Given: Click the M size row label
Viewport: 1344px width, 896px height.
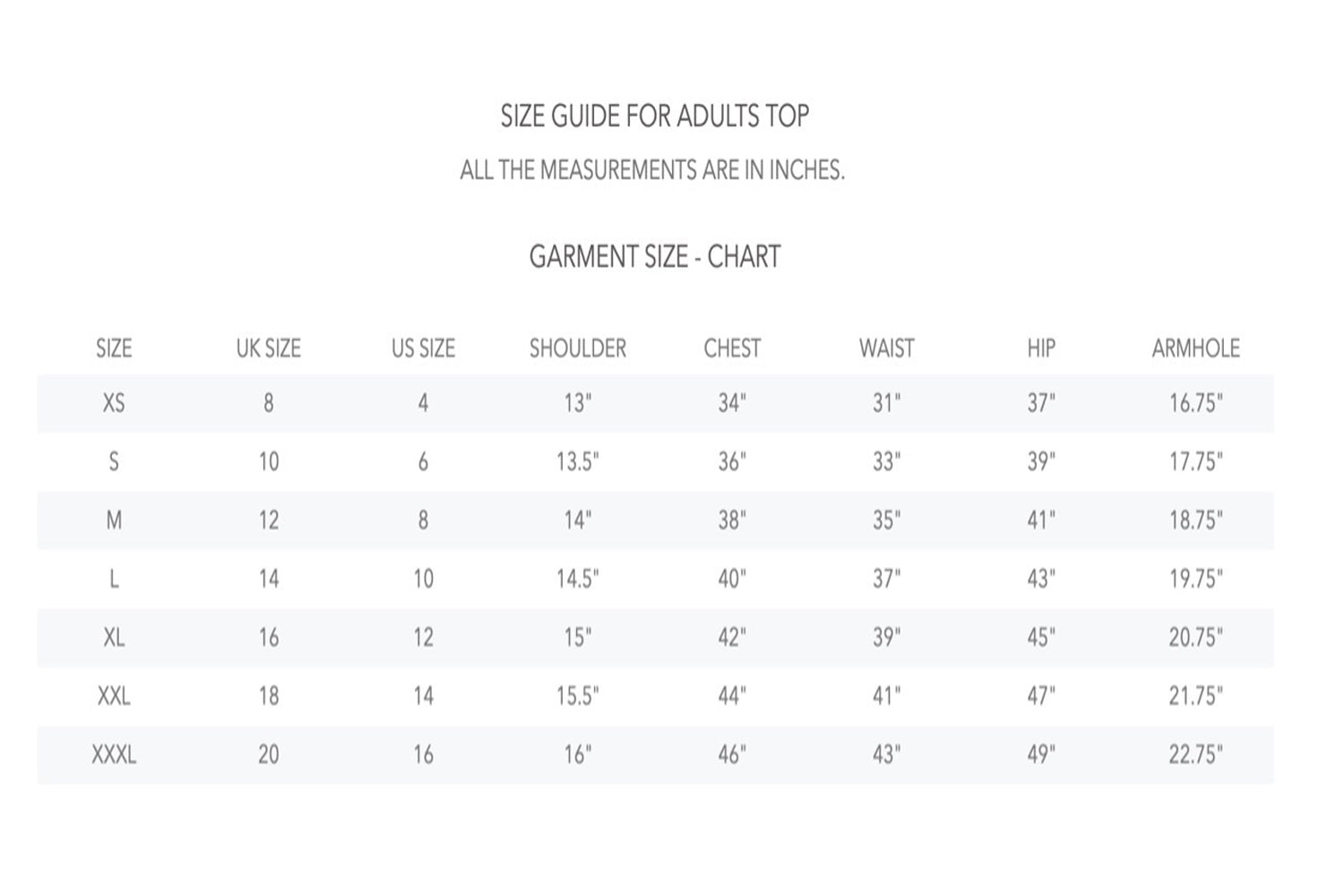Looking at the screenshot, I should pos(114,520).
